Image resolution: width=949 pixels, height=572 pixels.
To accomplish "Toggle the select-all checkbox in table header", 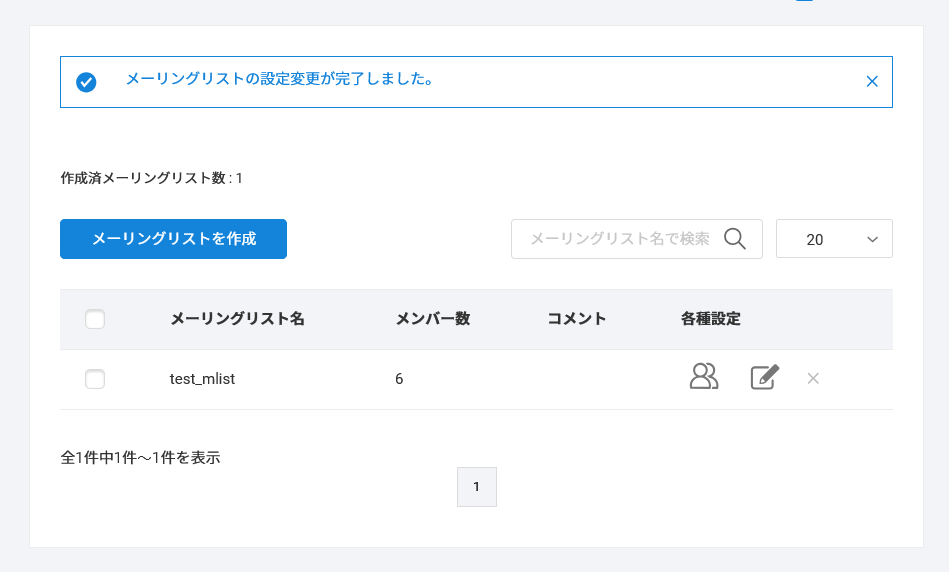I will click(x=95, y=319).
